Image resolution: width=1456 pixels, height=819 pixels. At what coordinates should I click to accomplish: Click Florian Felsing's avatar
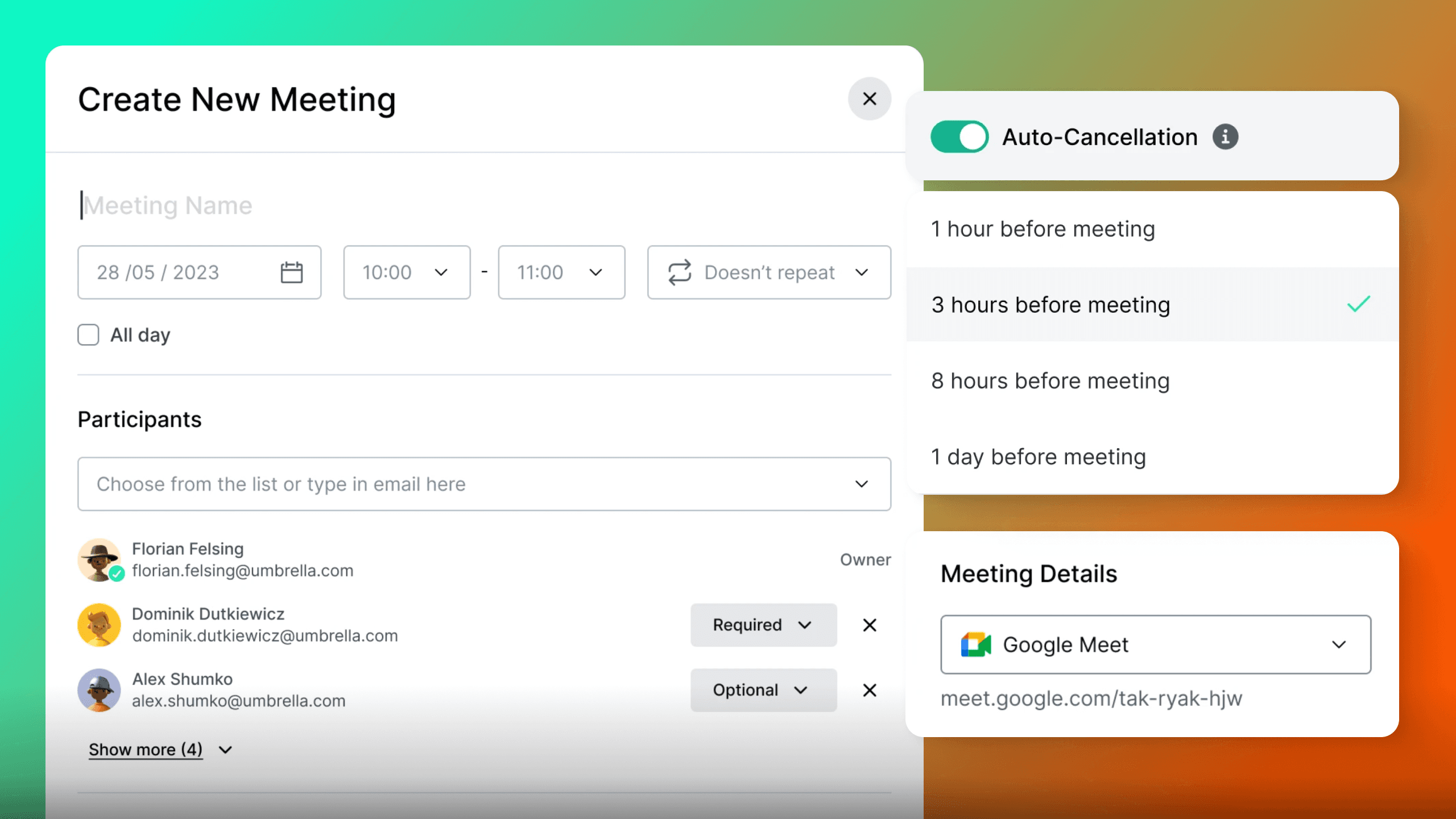tap(100, 560)
